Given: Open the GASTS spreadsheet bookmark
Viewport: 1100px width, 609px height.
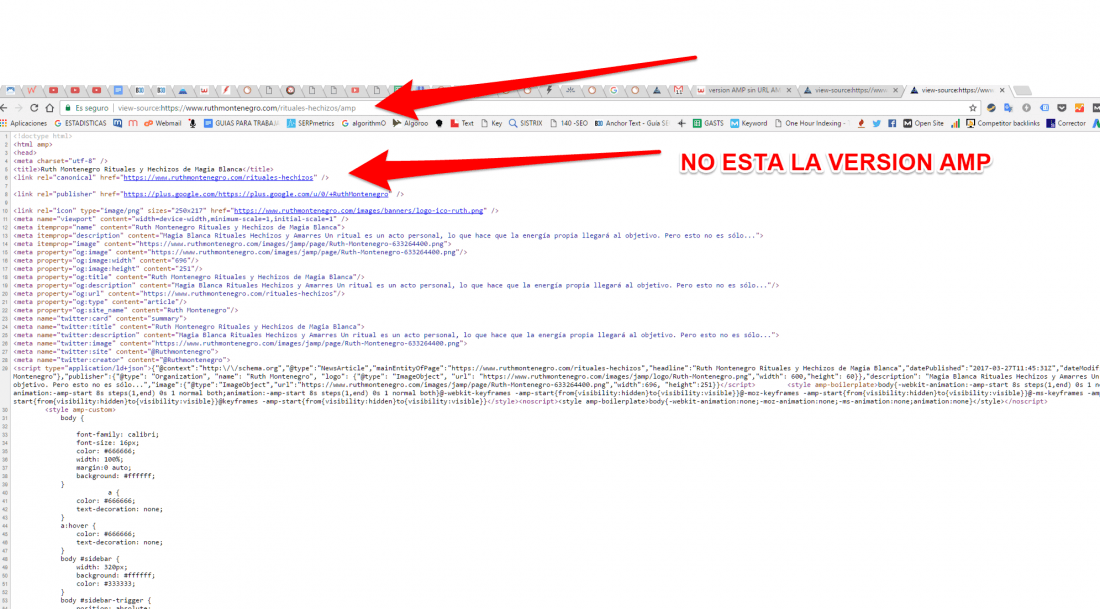Looking at the screenshot, I should pyautogui.click(x=708, y=123).
